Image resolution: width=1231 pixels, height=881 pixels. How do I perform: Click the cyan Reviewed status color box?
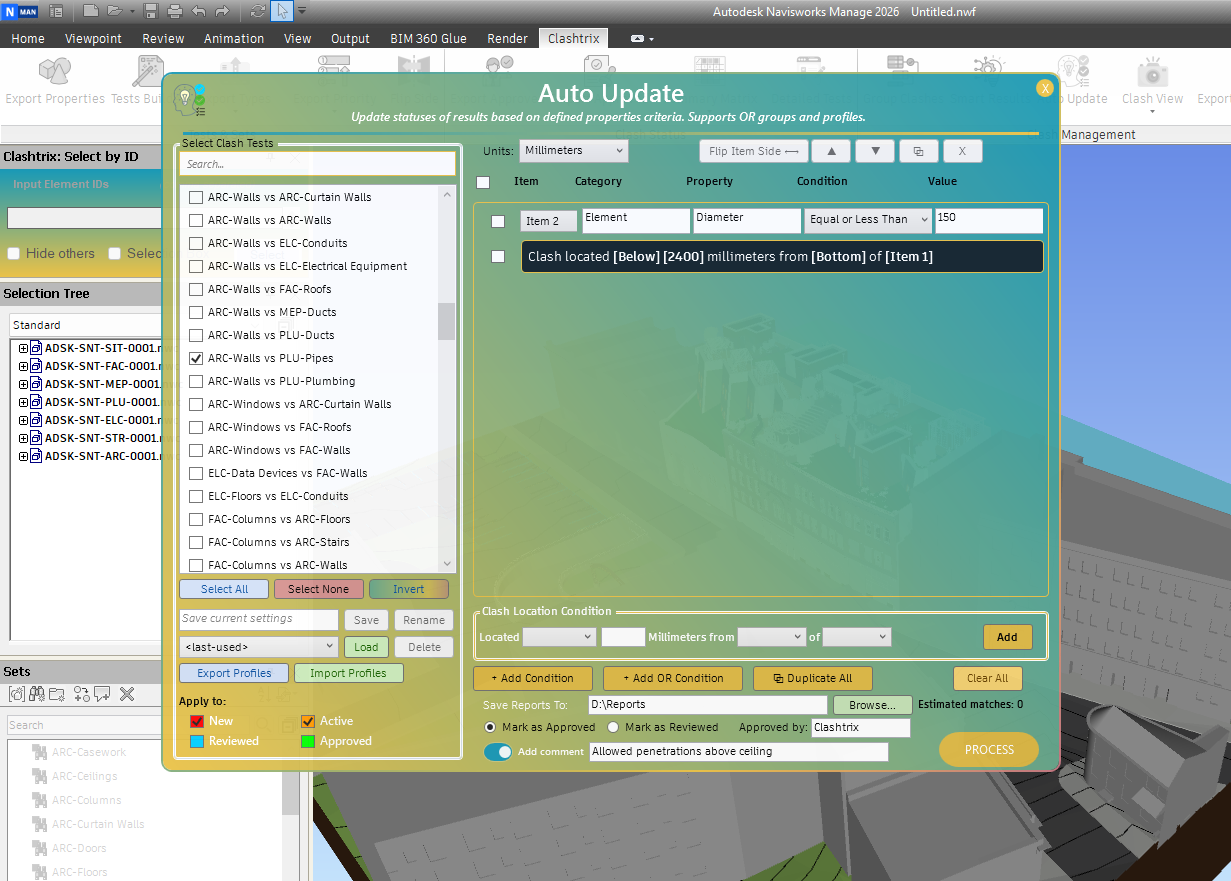click(x=197, y=741)
